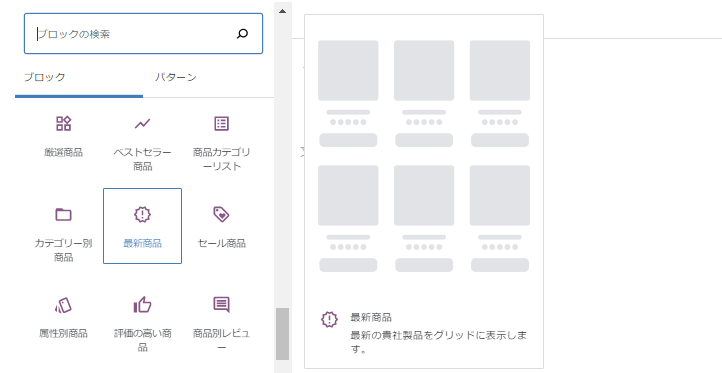Viewport: 722px width, 373px height.
Task: Click the 最新商品 title in the preview panel
Action: pos(371,317)
